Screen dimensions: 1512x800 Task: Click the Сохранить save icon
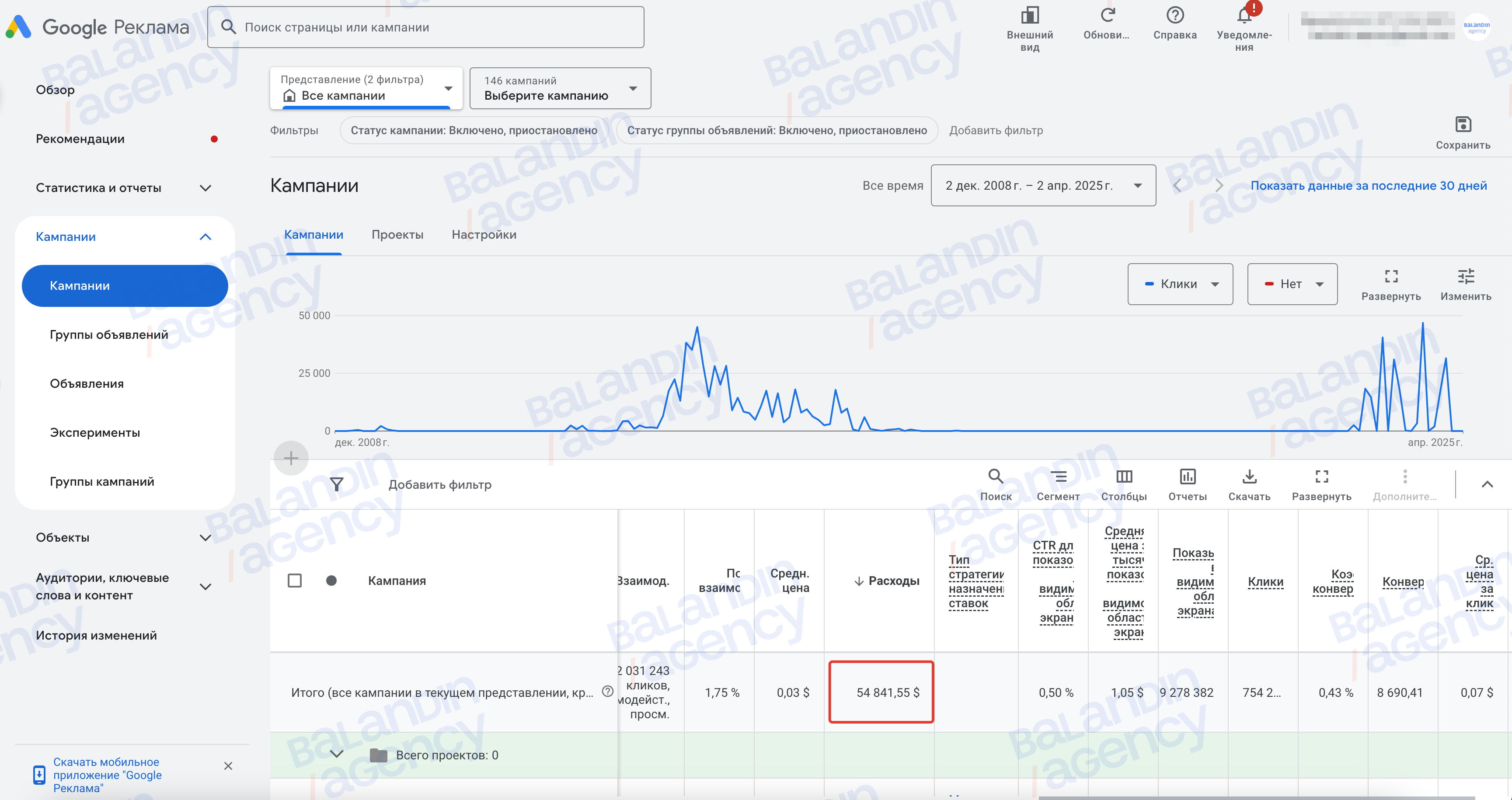[1463, 125]
